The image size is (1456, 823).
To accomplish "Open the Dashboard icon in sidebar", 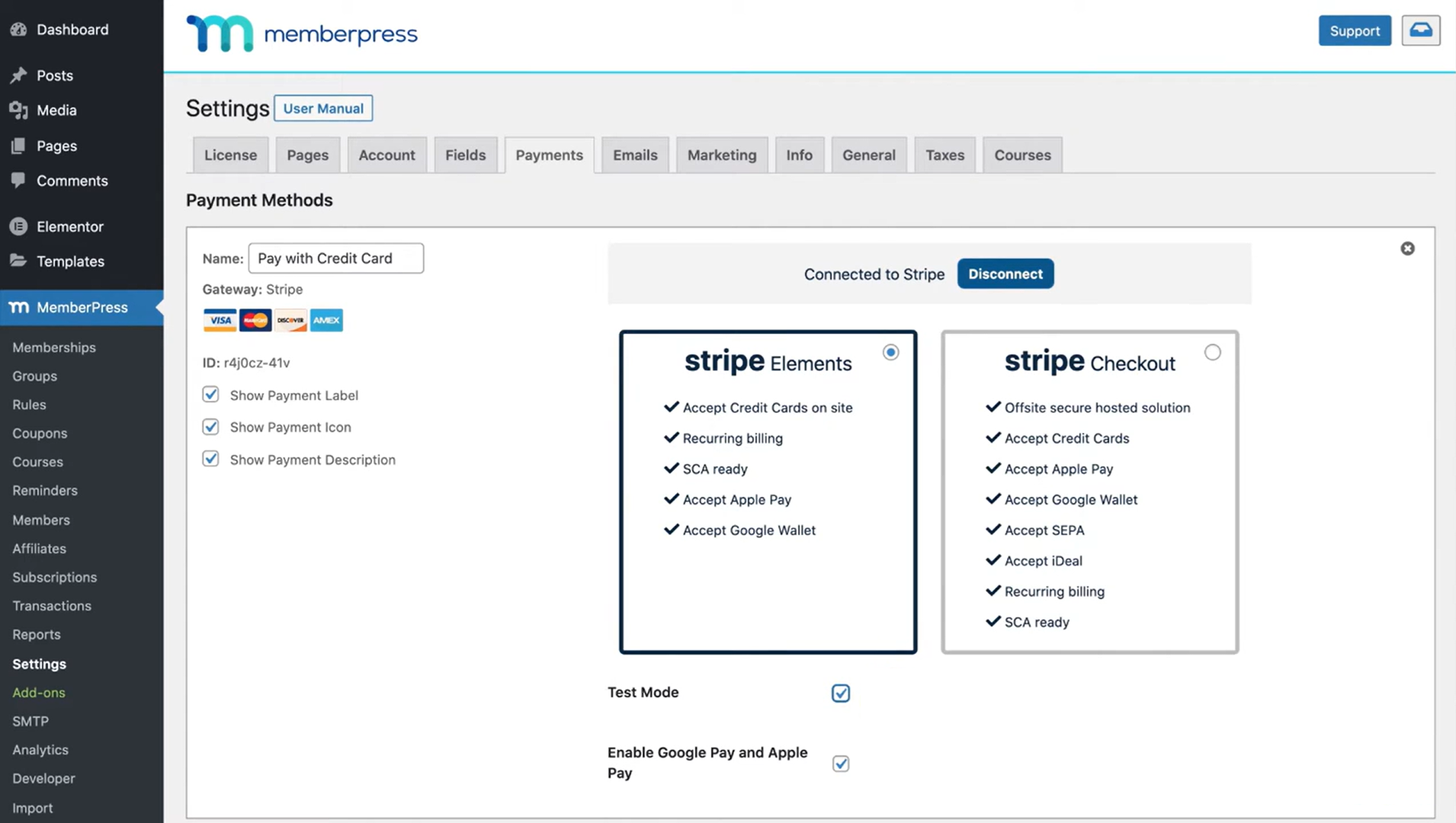I will (x=18, y=30).
